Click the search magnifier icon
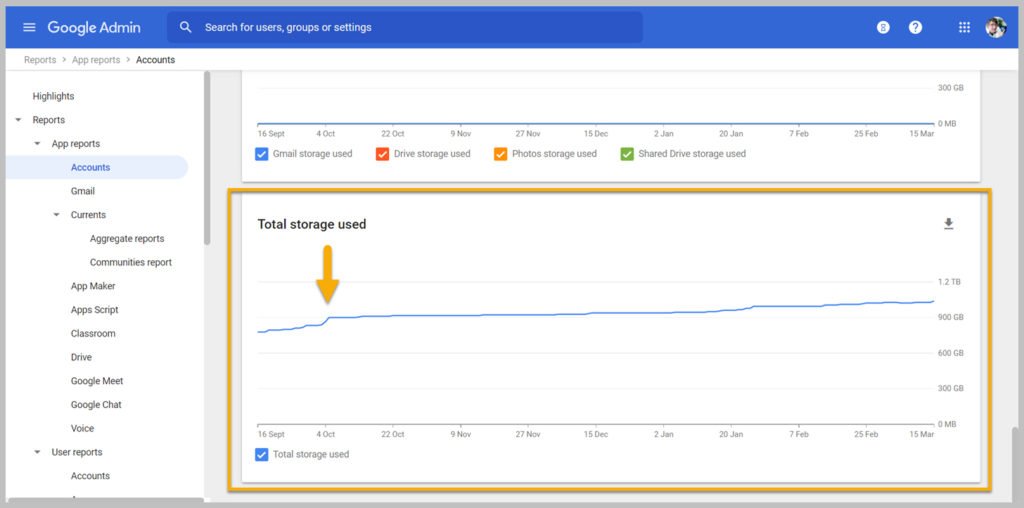 click(186, 27)
